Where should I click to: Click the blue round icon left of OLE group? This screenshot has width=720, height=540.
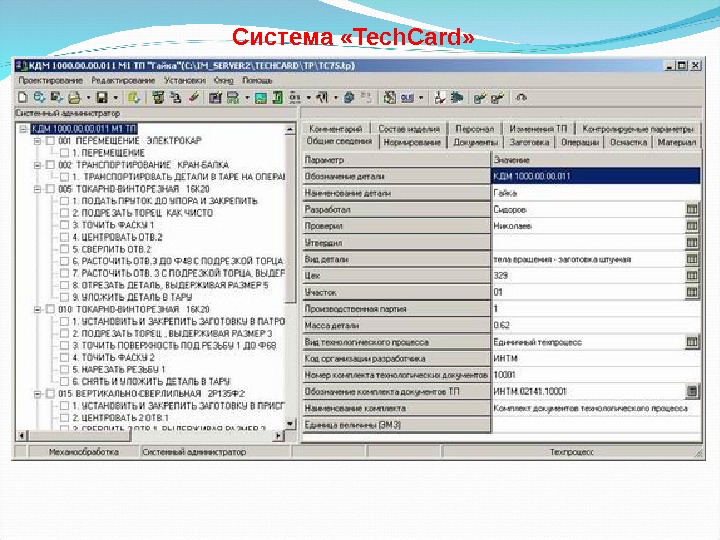tap(349, 97)
